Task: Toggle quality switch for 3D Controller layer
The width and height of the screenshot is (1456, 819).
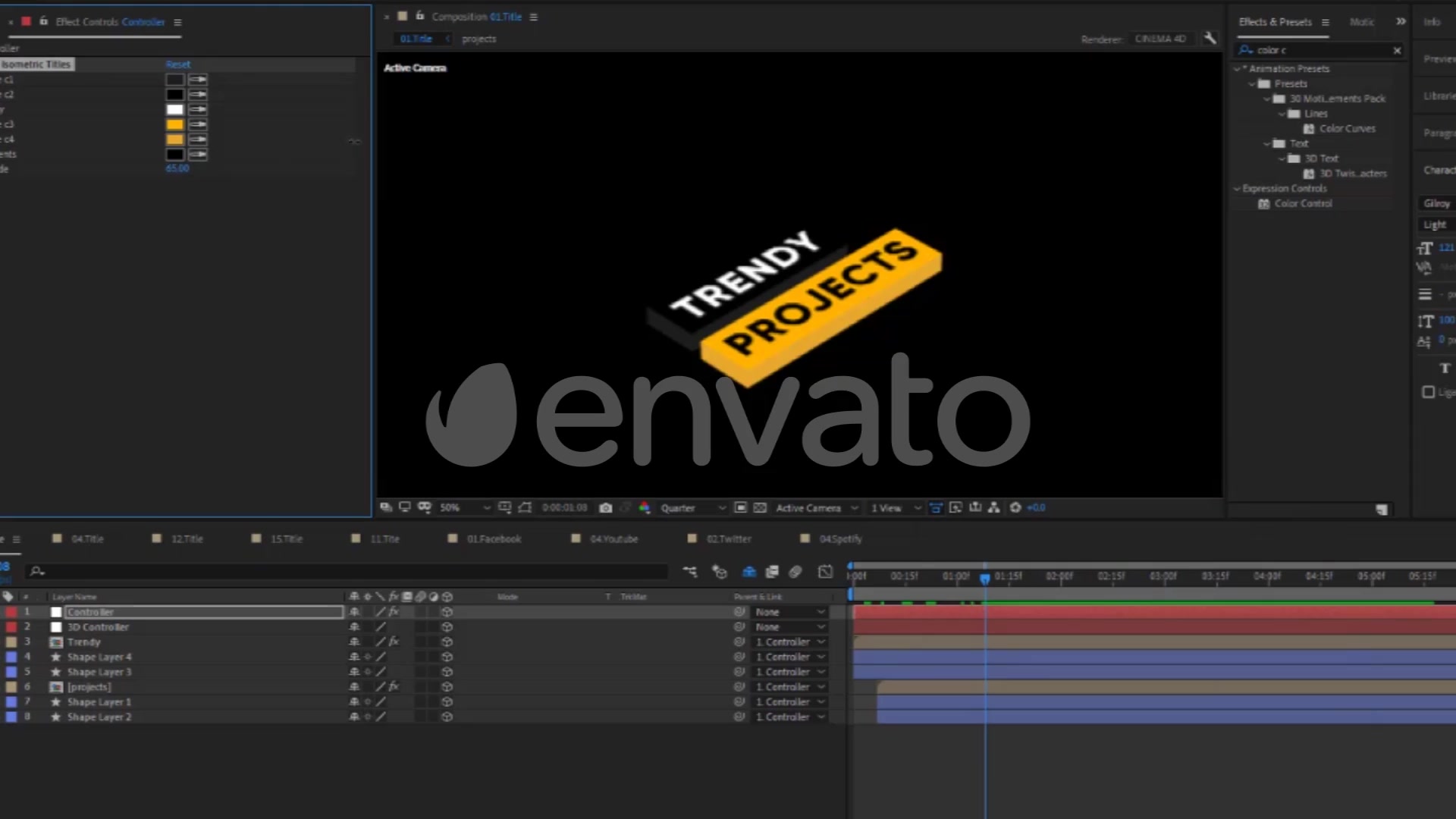Action: pyautogui.click(x=381, y=627)
